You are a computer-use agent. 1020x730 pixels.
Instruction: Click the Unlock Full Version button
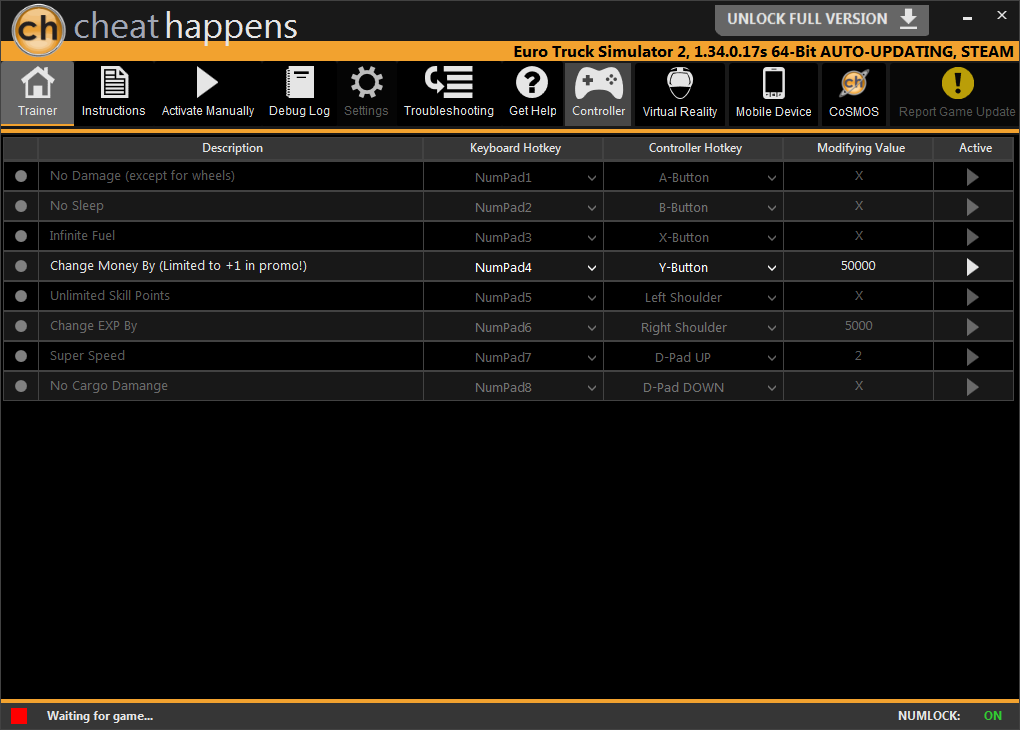pos(822,20)
